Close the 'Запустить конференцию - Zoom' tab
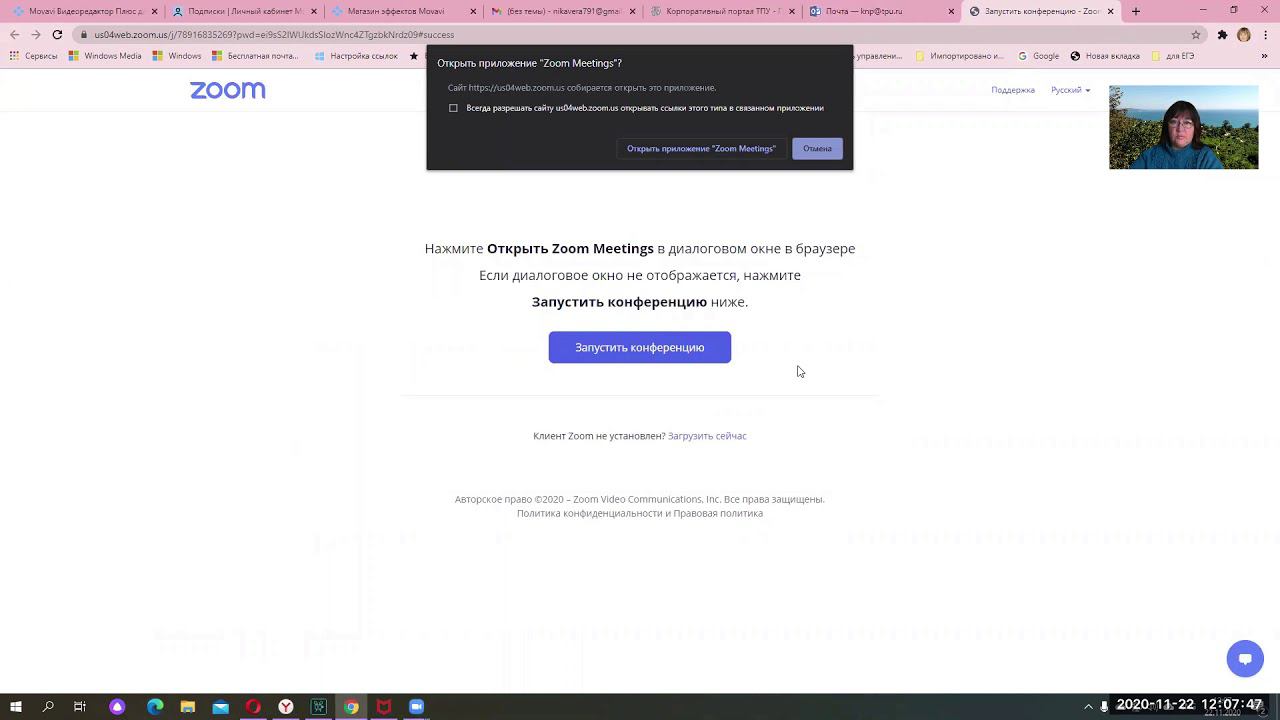The width and height of the screenshot is (1280, 720). click(1110, 11)
